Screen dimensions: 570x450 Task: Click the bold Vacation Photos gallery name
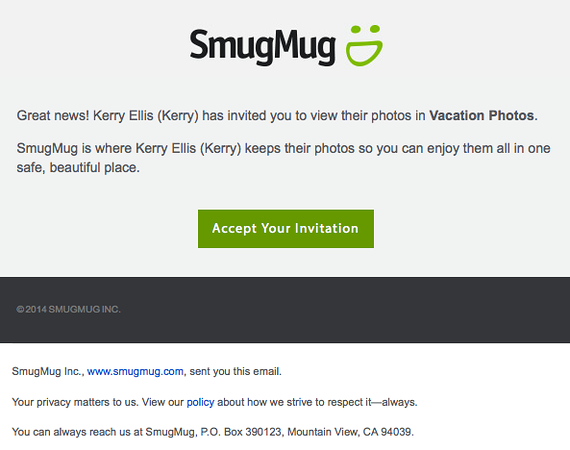483,116
